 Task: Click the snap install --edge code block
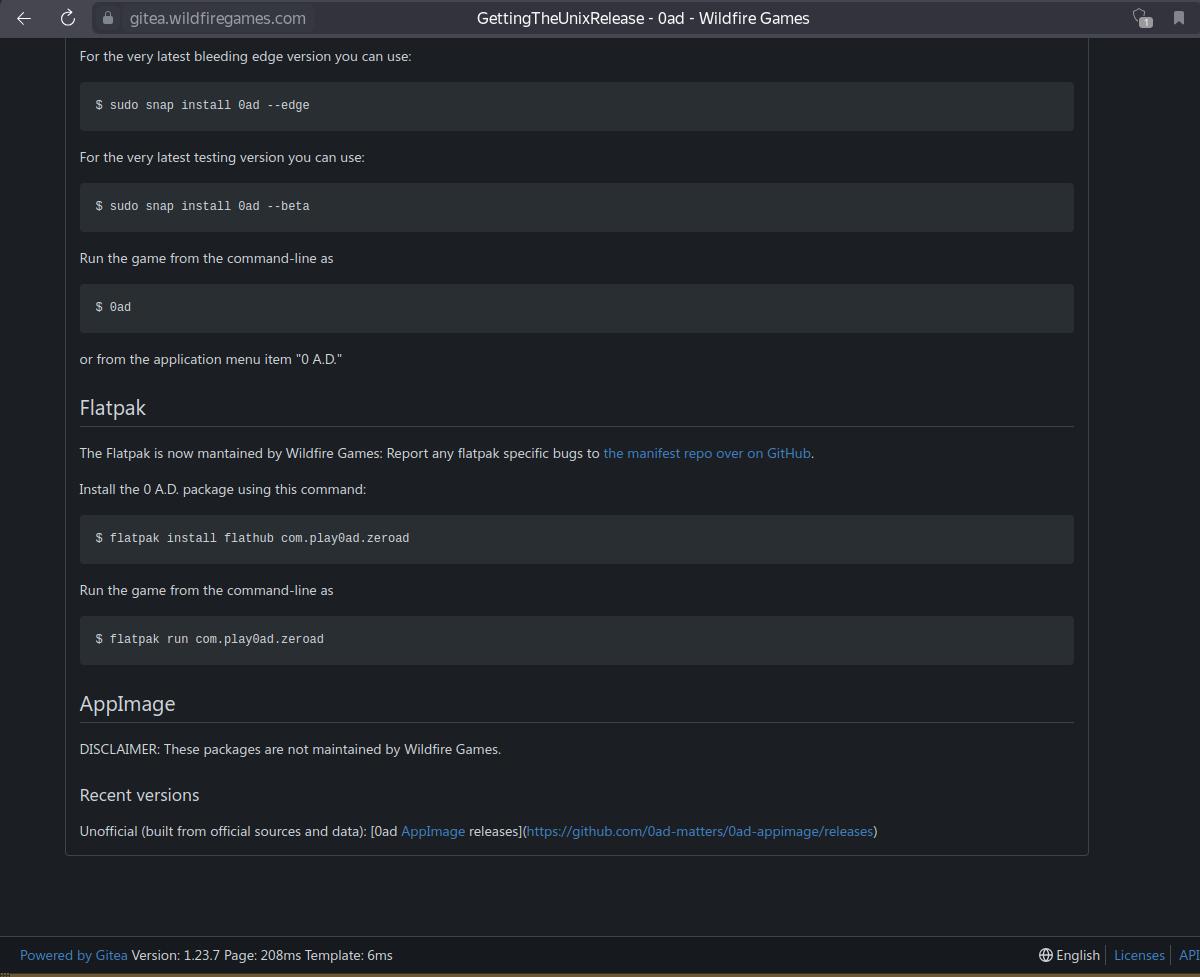coord(576,106)
